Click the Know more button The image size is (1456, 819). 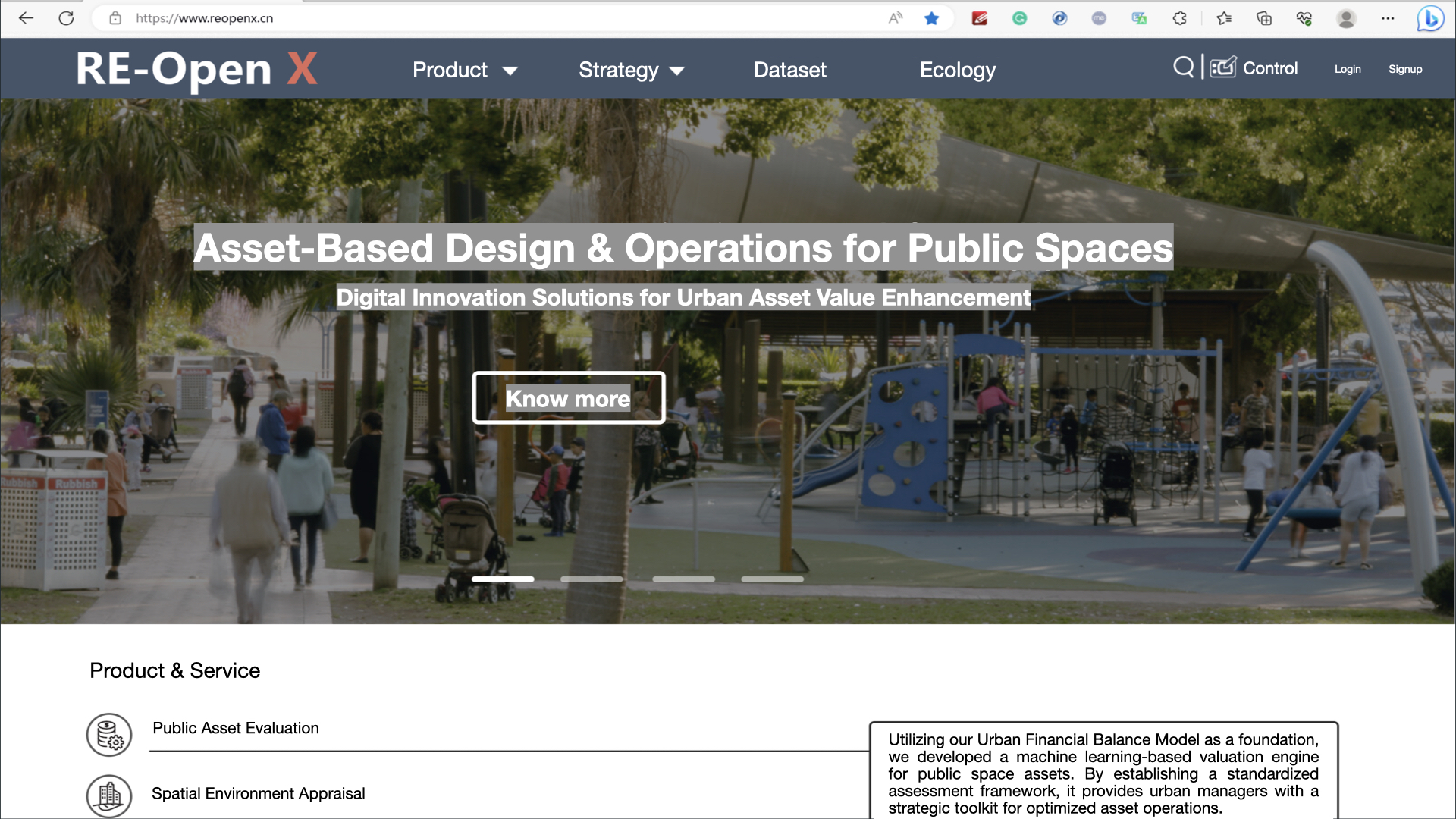click(568, 398)
